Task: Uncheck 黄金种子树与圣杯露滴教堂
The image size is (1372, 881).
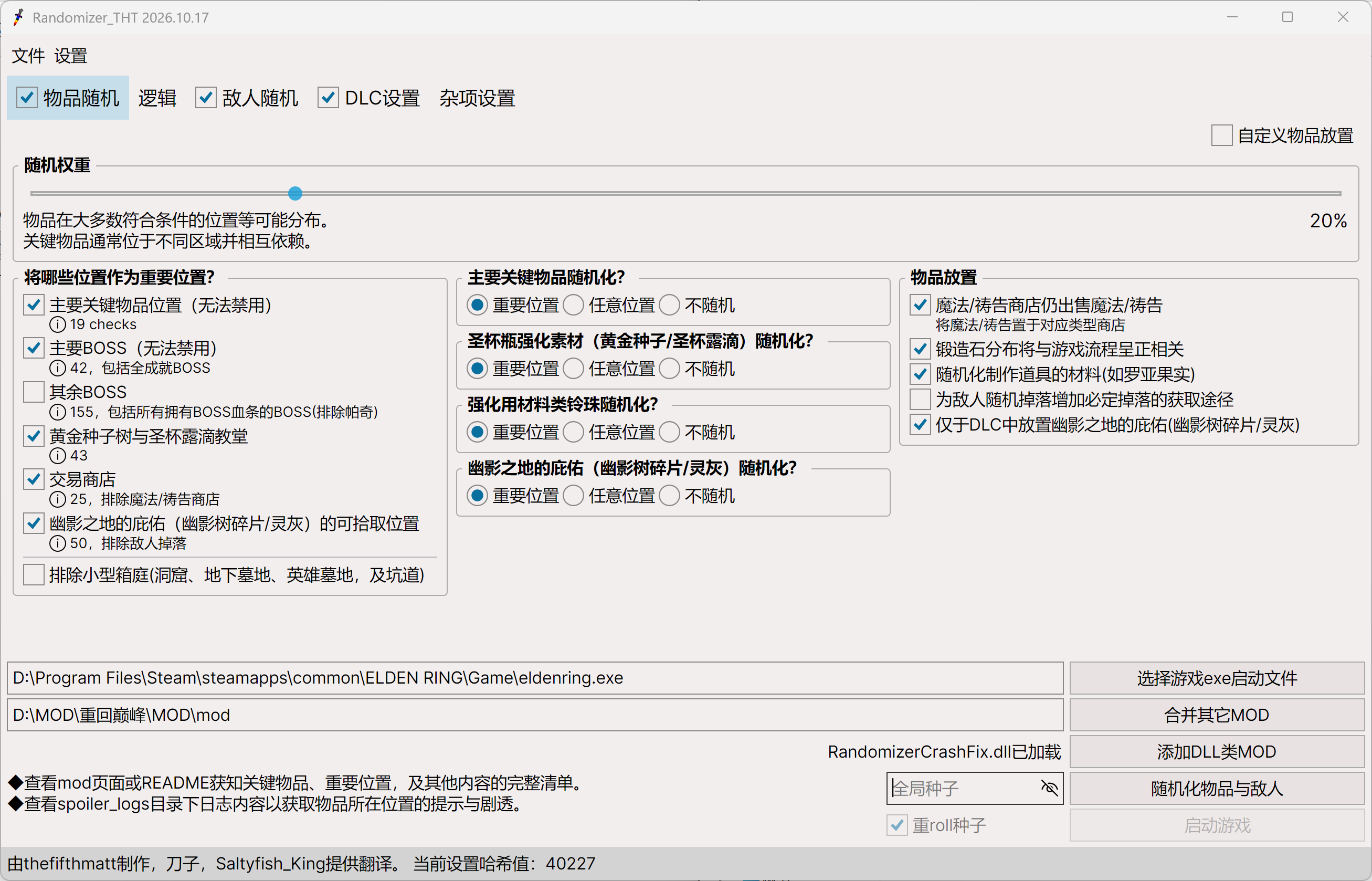Action: tap(34, 436)
